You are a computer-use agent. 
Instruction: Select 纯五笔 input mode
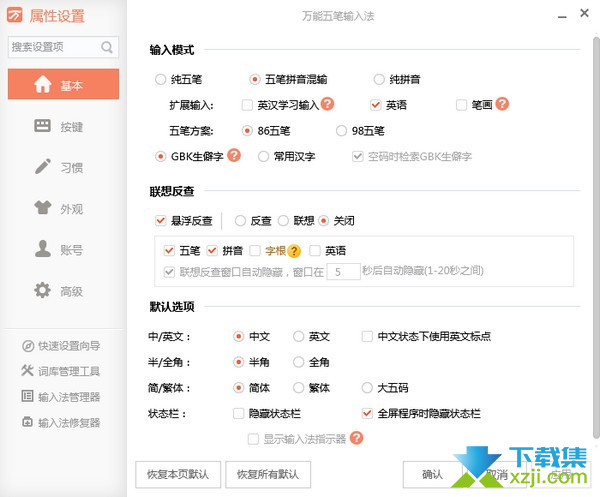point(160,79)
